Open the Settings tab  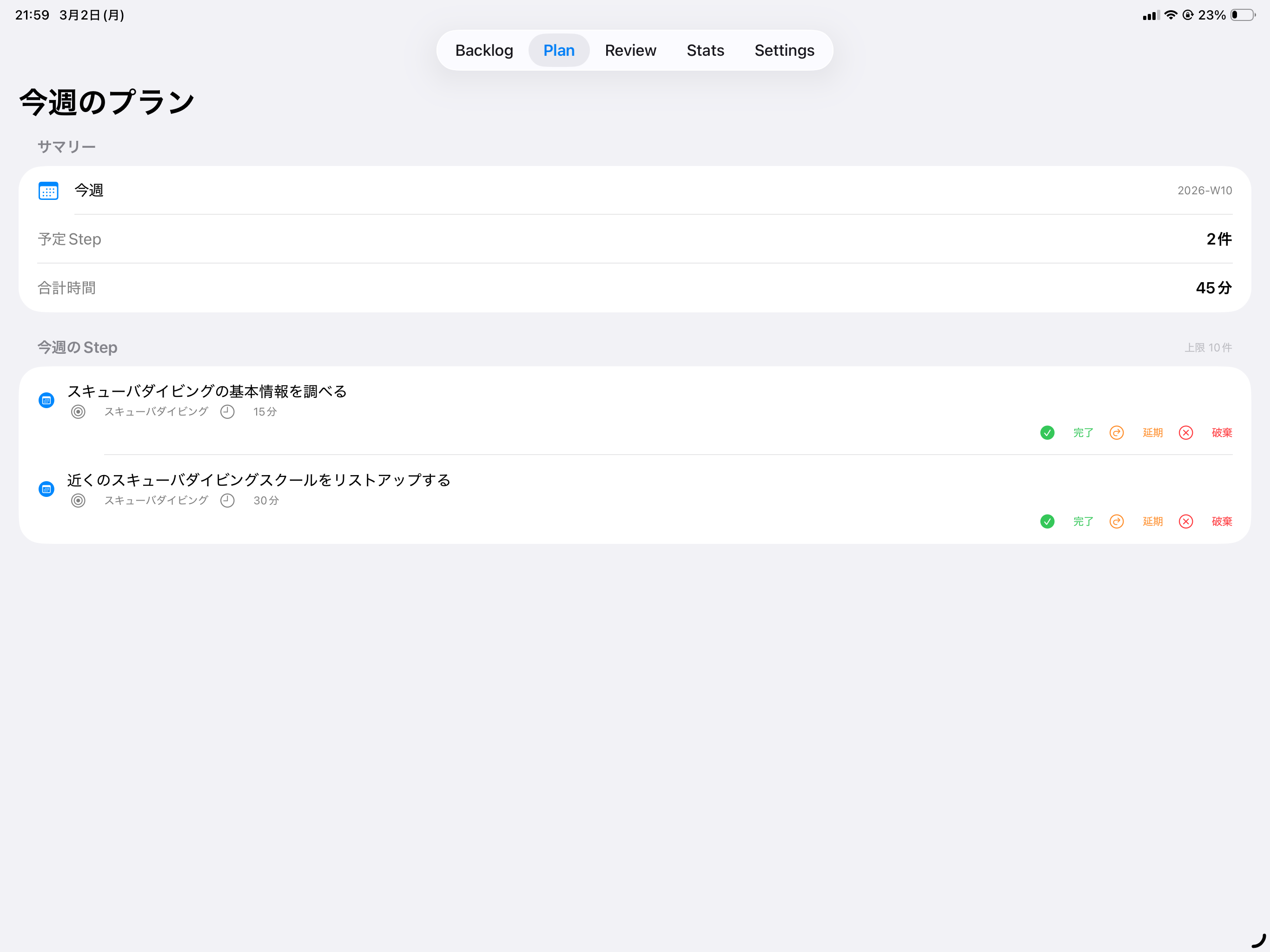tap(784, 51)
